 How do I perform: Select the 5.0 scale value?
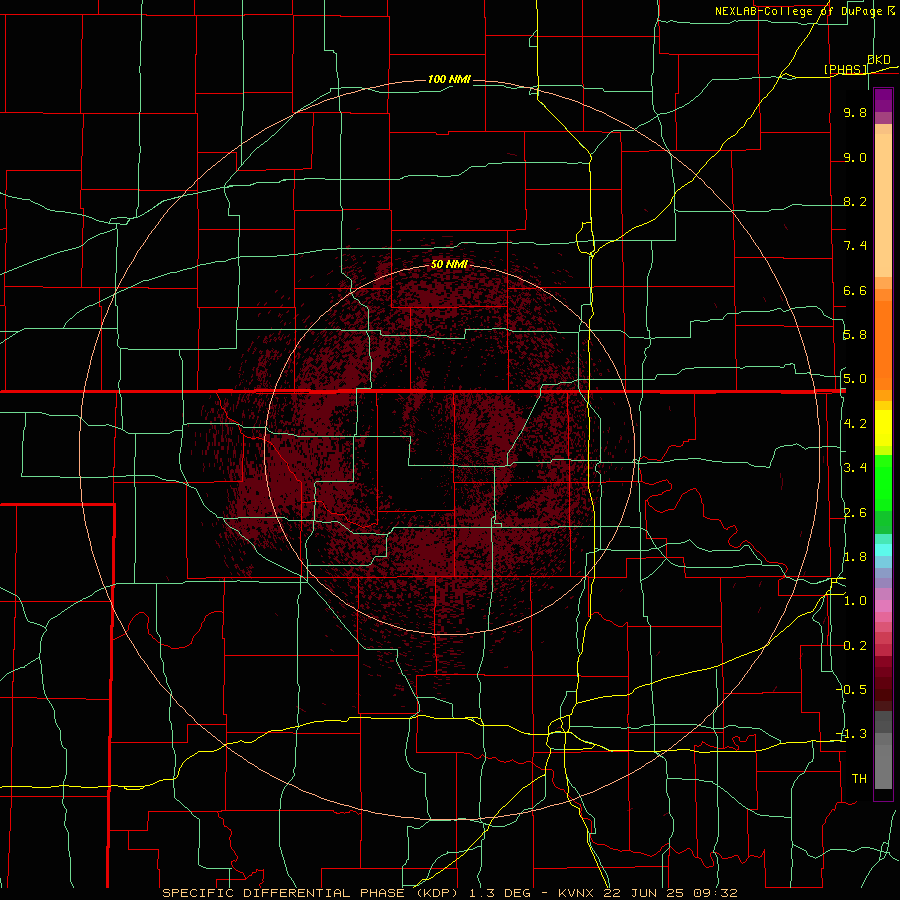[855, 379]
